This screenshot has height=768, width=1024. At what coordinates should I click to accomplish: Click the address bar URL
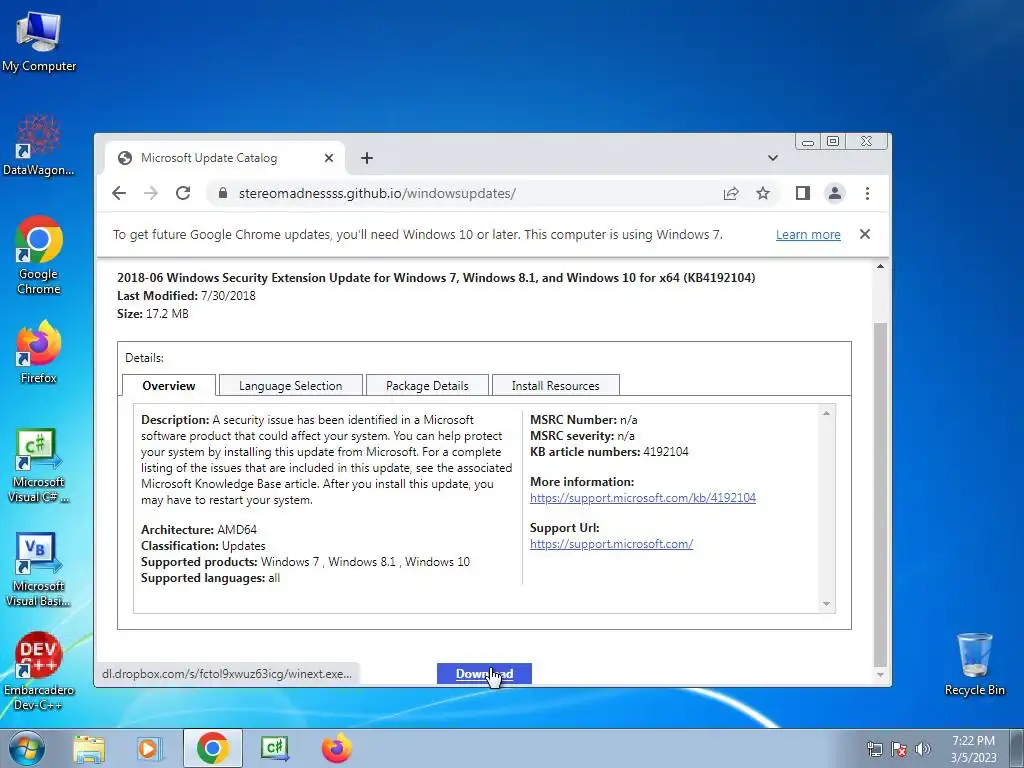pos(377,193)
